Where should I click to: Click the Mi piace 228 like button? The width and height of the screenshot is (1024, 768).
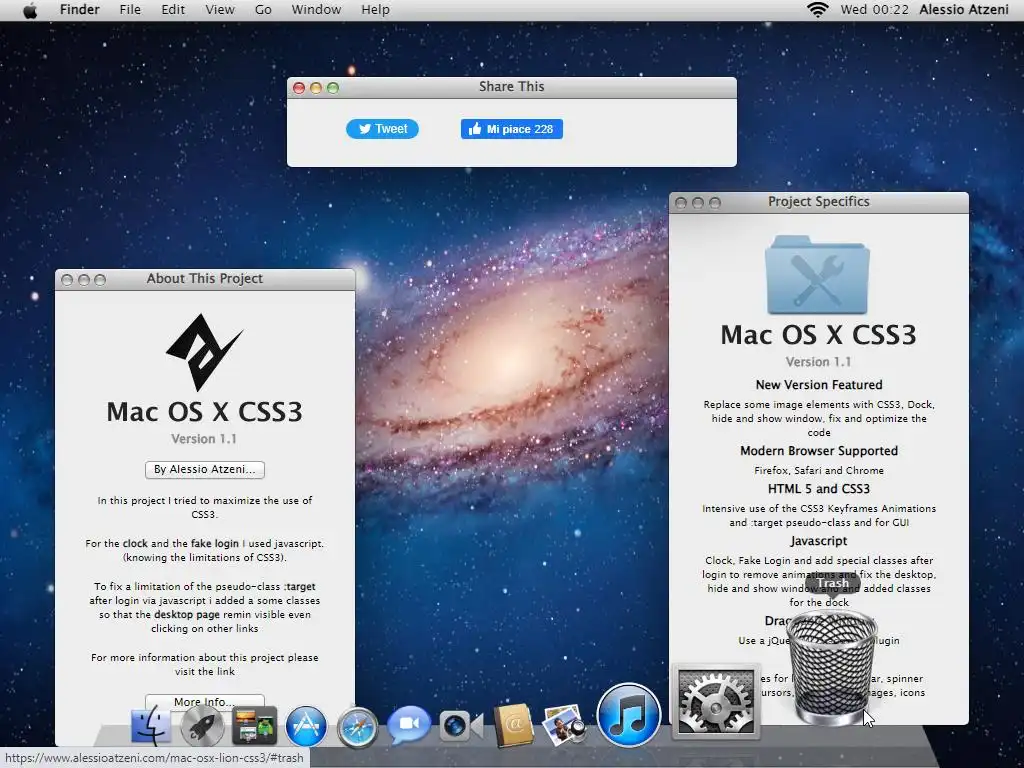coord(511,129)
